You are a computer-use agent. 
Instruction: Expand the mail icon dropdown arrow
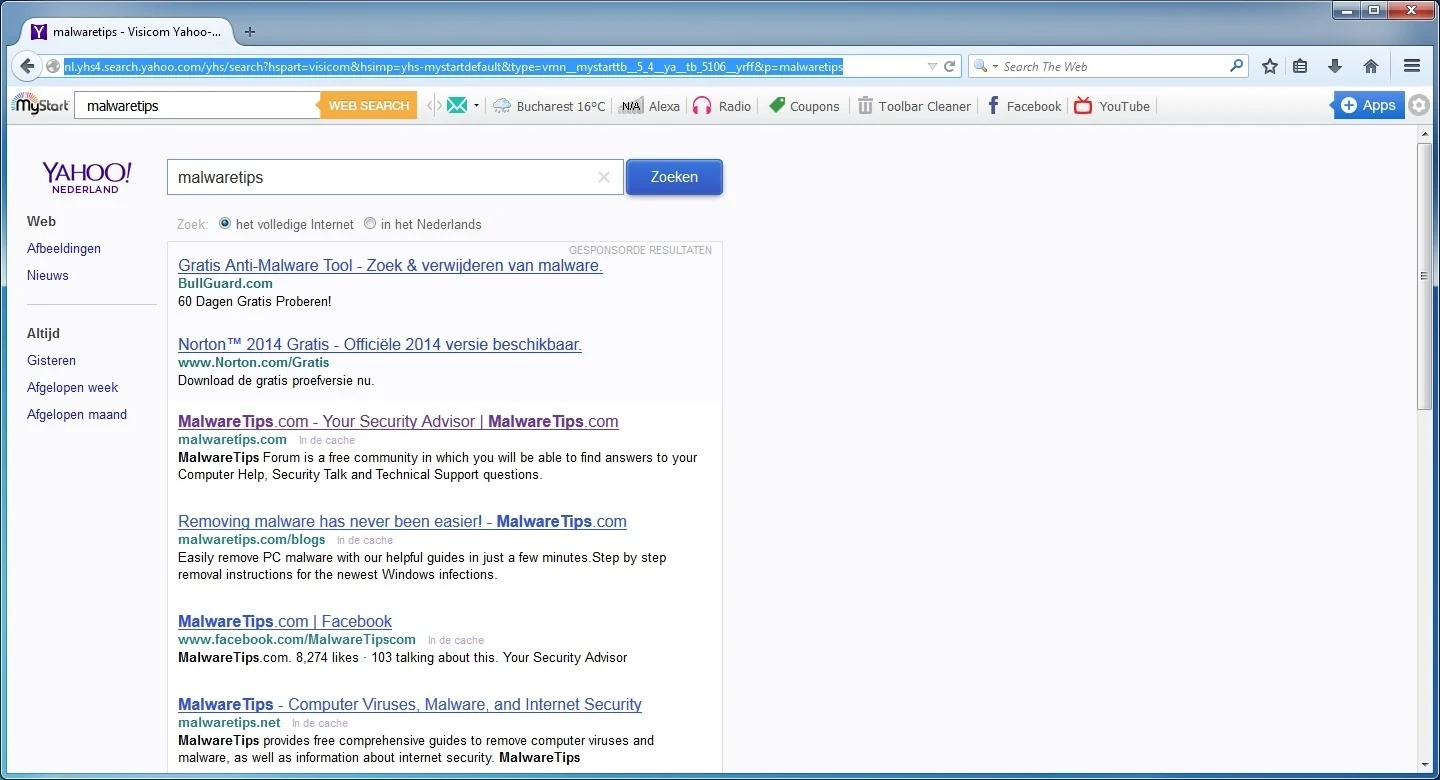click(476, 105)
